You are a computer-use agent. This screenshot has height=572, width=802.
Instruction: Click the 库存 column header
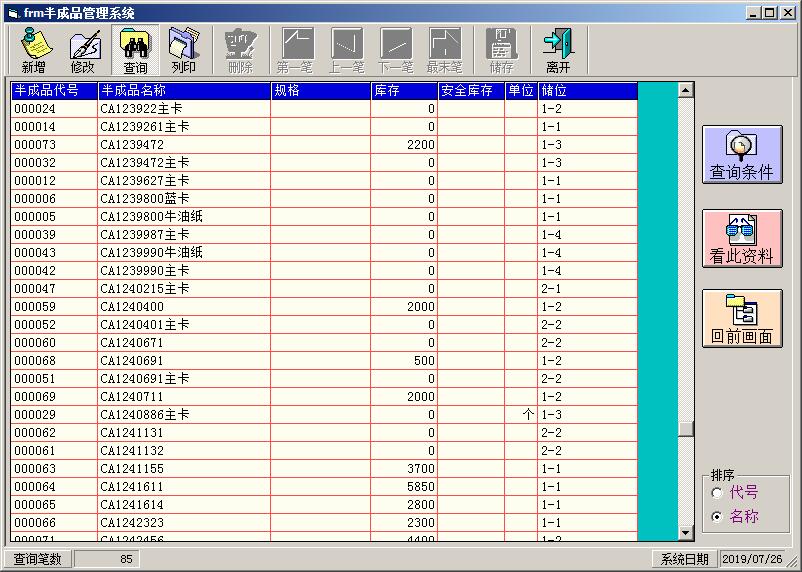pos(404,91)
